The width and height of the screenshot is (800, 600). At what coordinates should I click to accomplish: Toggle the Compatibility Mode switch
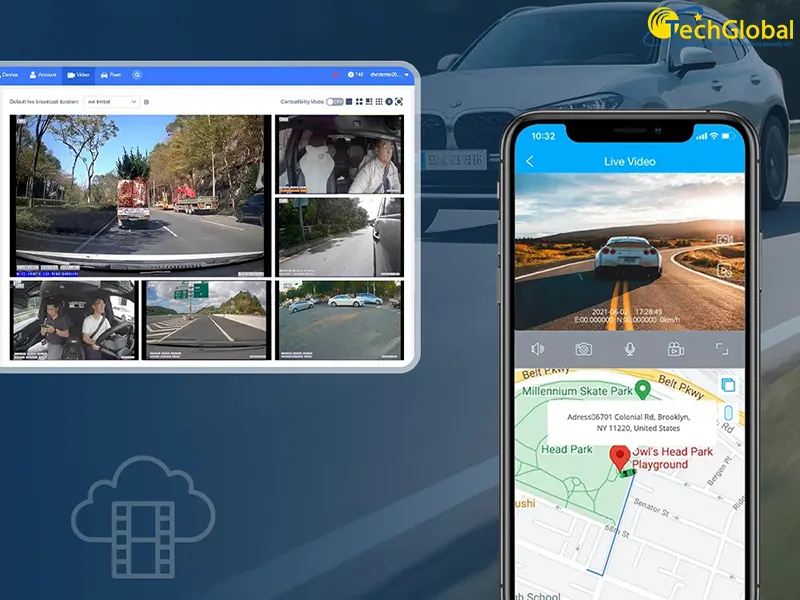click(x=335, y=102)
